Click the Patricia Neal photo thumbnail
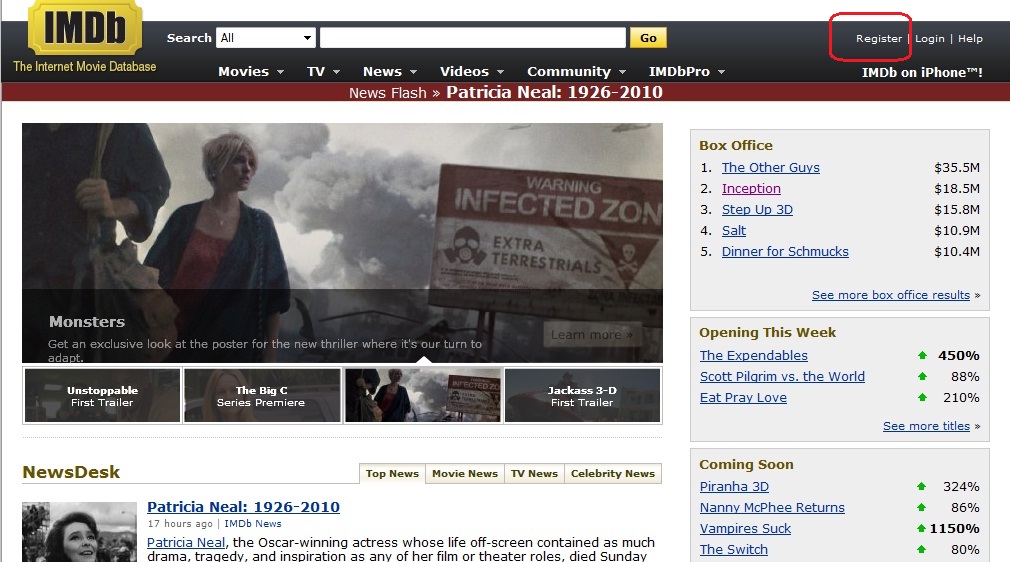Viewport: 1010px width, 562px height. point(79,532)
